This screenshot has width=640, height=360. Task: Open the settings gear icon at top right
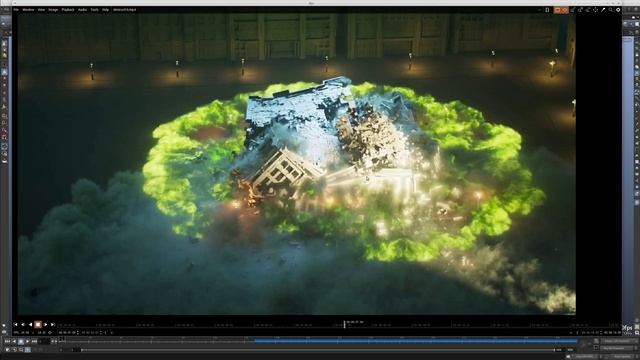[618, 9]
